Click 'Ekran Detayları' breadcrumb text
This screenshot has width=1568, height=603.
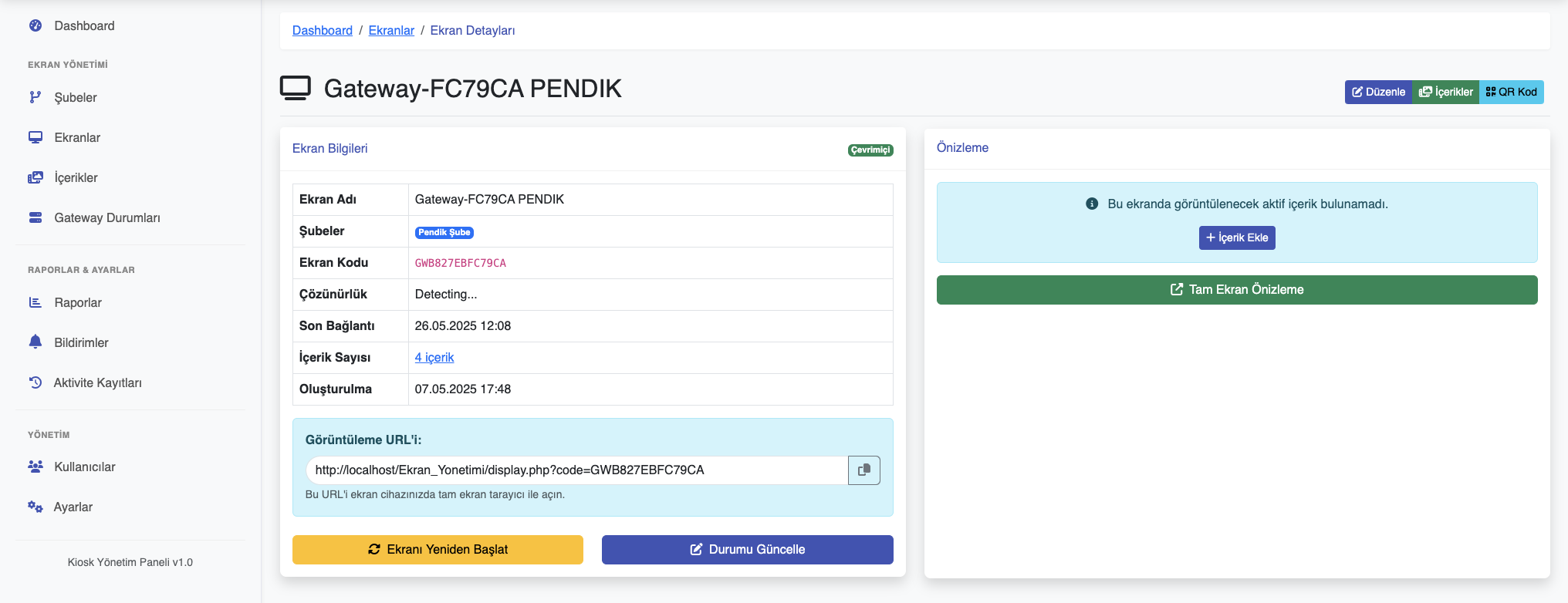(472, 30)
